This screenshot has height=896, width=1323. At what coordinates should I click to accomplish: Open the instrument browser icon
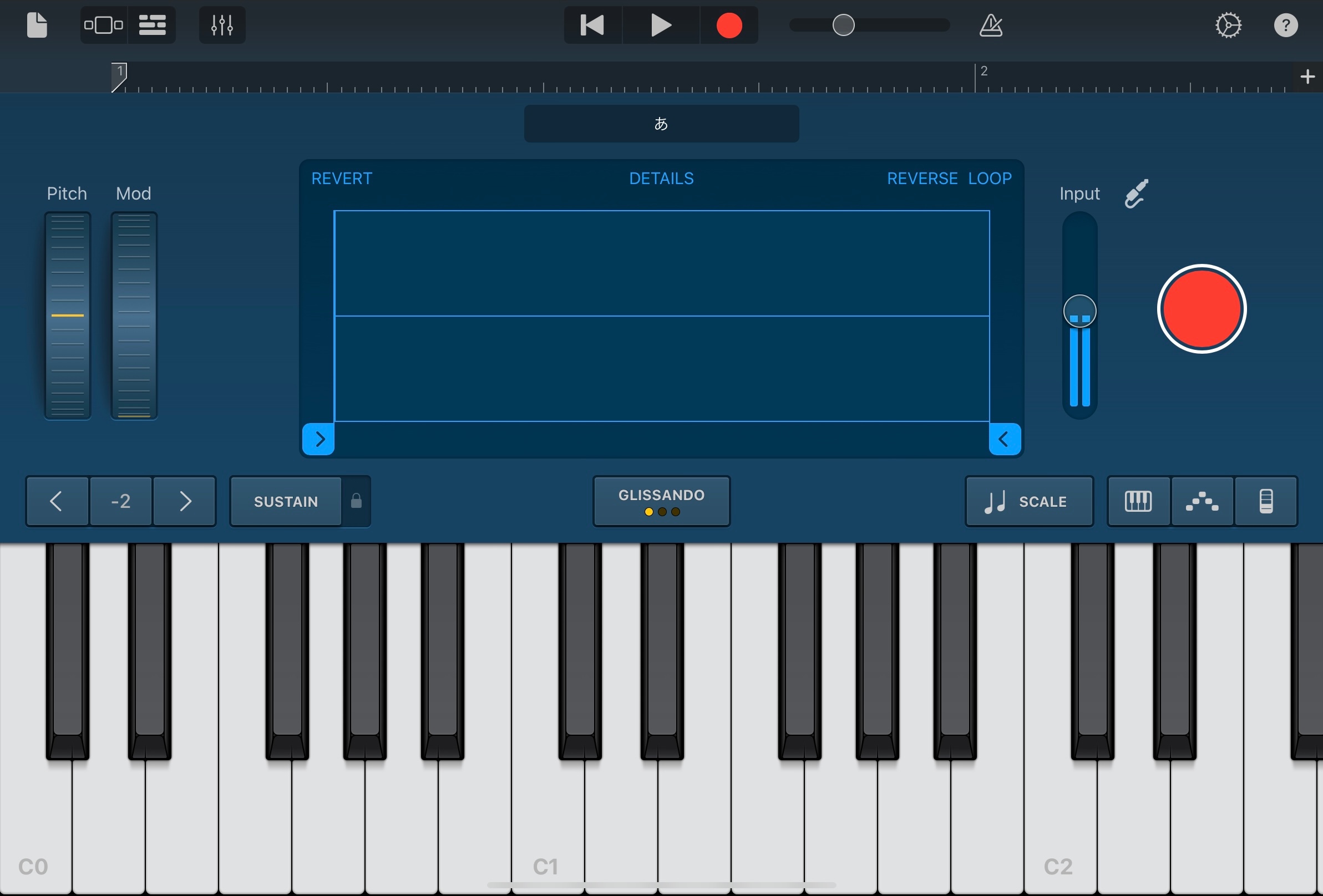point(104,25)
